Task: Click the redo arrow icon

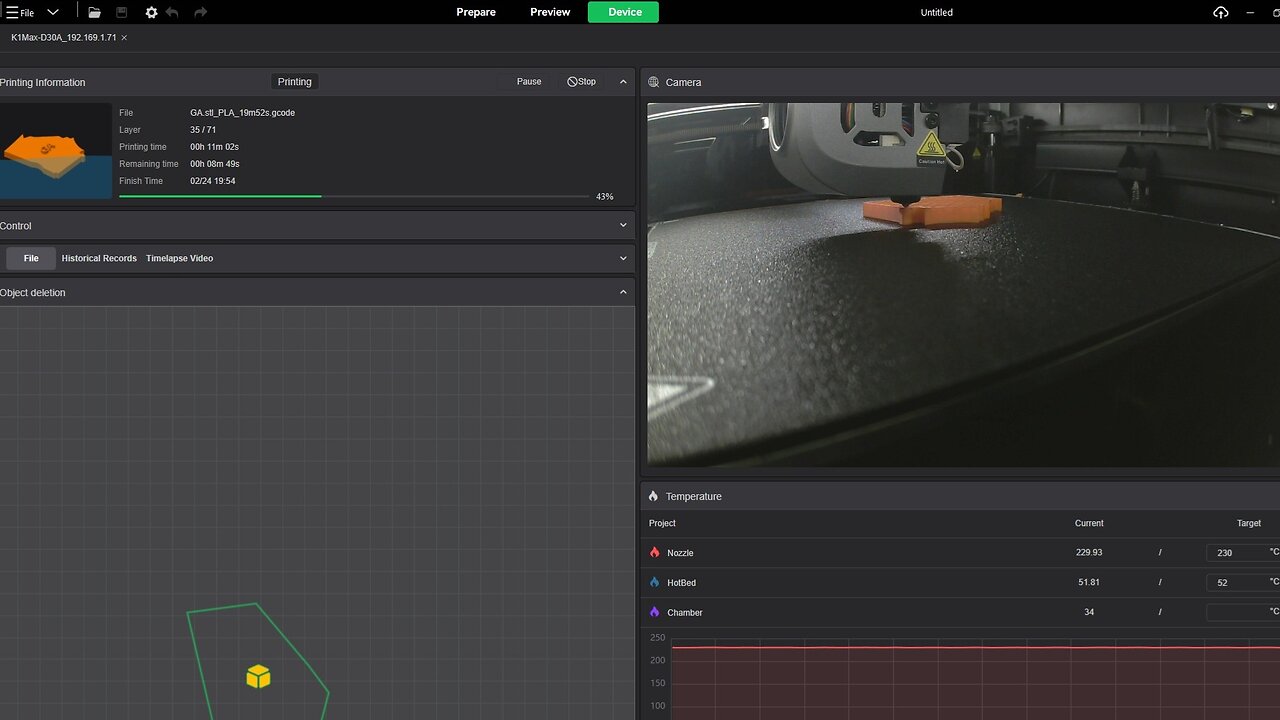Action: [200, 12]
